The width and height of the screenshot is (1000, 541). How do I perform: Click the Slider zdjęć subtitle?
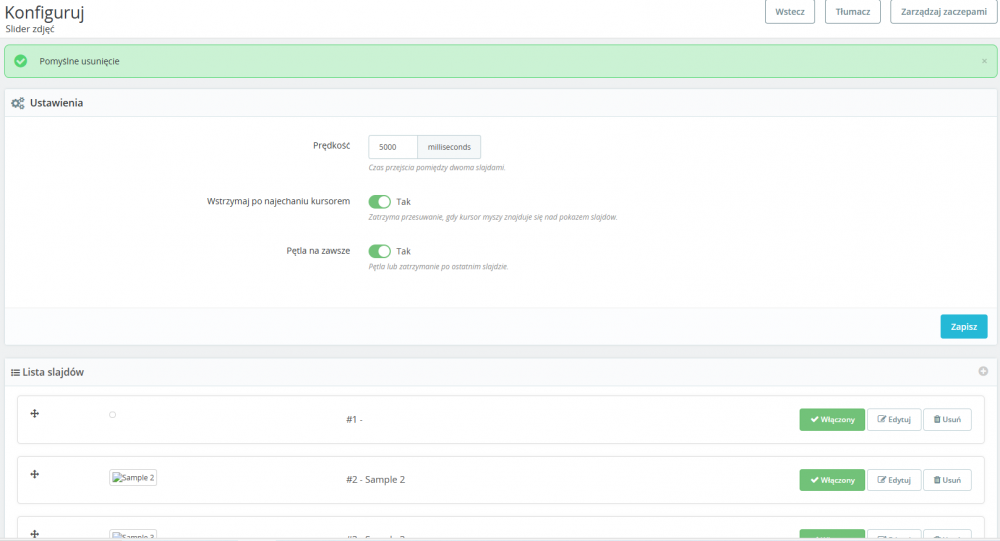click(x=30, y=29)
